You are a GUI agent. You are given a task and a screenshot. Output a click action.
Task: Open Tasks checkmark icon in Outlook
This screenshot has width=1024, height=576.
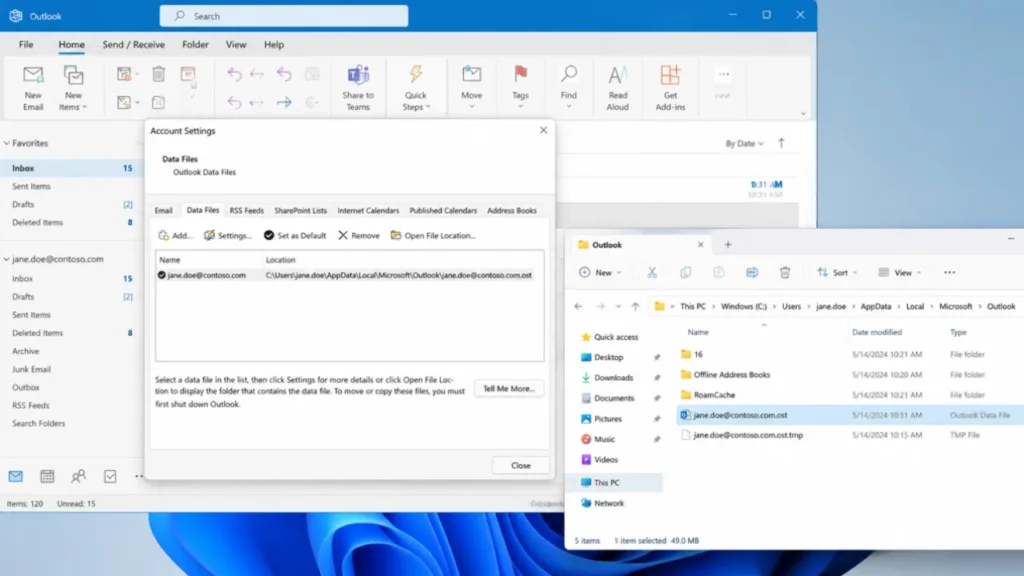coord(110,476)
